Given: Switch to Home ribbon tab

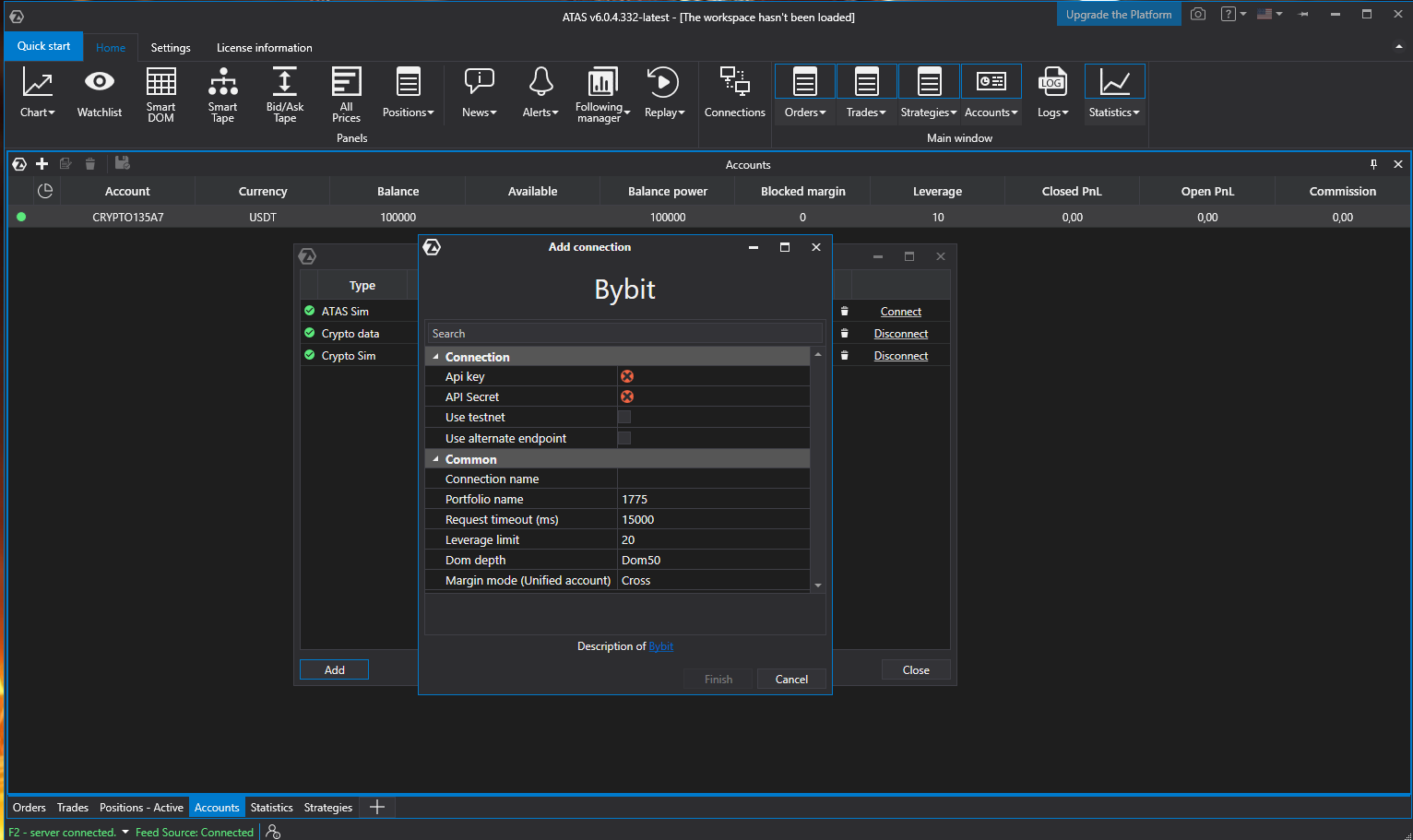Looking at the screenshot, I should click(x=111, y=47).
